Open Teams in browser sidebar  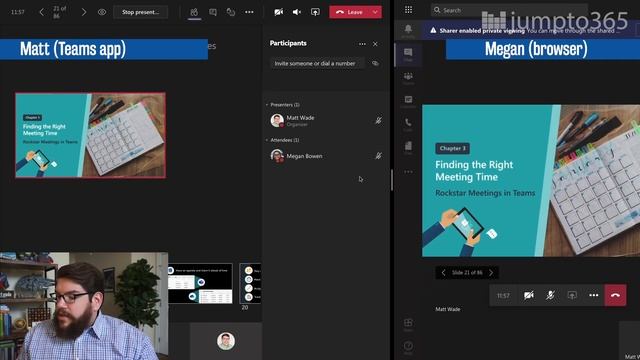pyautogui.click(x=408, y=78)
